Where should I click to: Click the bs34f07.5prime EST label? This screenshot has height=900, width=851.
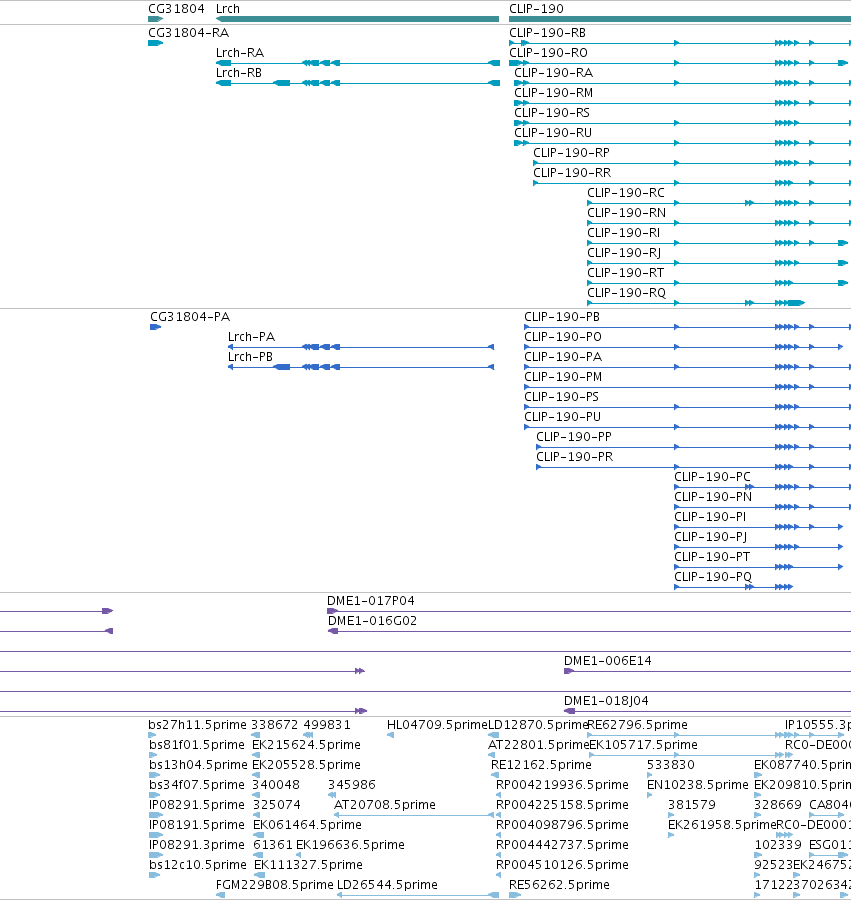(196, 785)
